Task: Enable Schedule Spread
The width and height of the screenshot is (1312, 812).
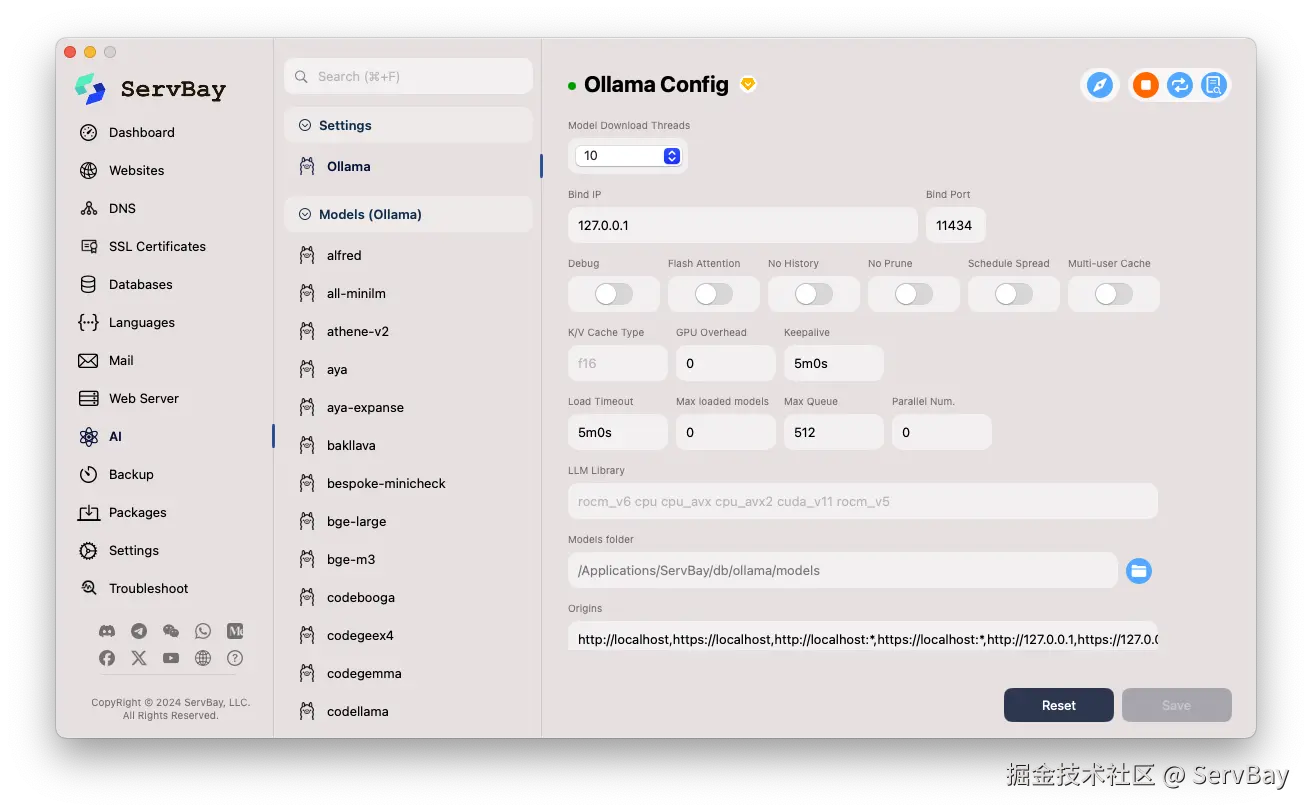Action: click(x=1014, y=294)
